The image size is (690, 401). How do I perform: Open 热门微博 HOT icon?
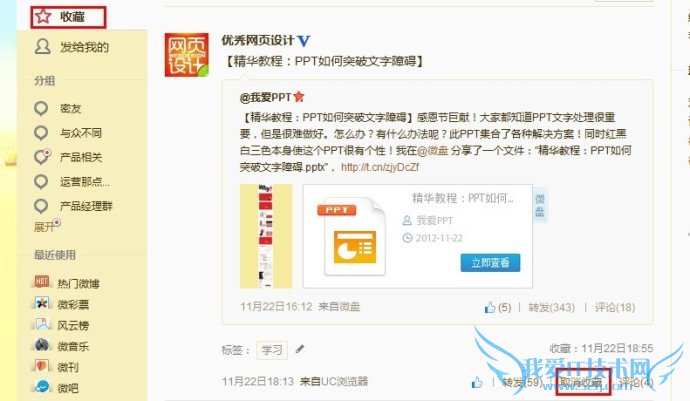(x=42, y=282)
